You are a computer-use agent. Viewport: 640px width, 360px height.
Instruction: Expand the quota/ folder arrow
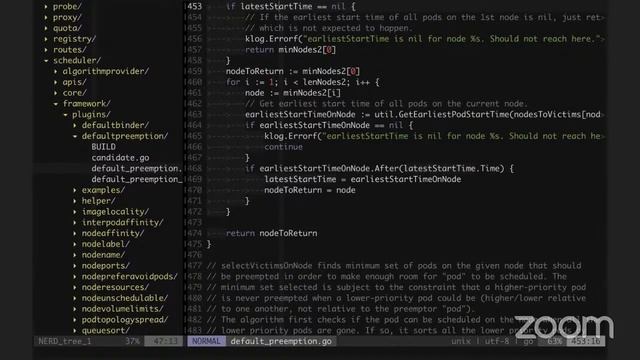[x=46, y=28]
